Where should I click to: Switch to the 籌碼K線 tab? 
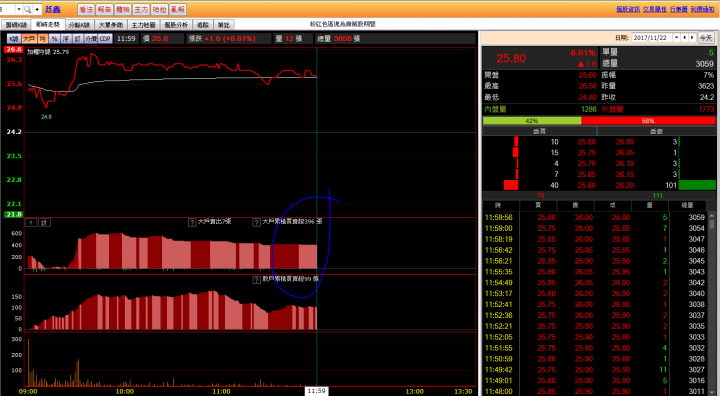[17, 25]
